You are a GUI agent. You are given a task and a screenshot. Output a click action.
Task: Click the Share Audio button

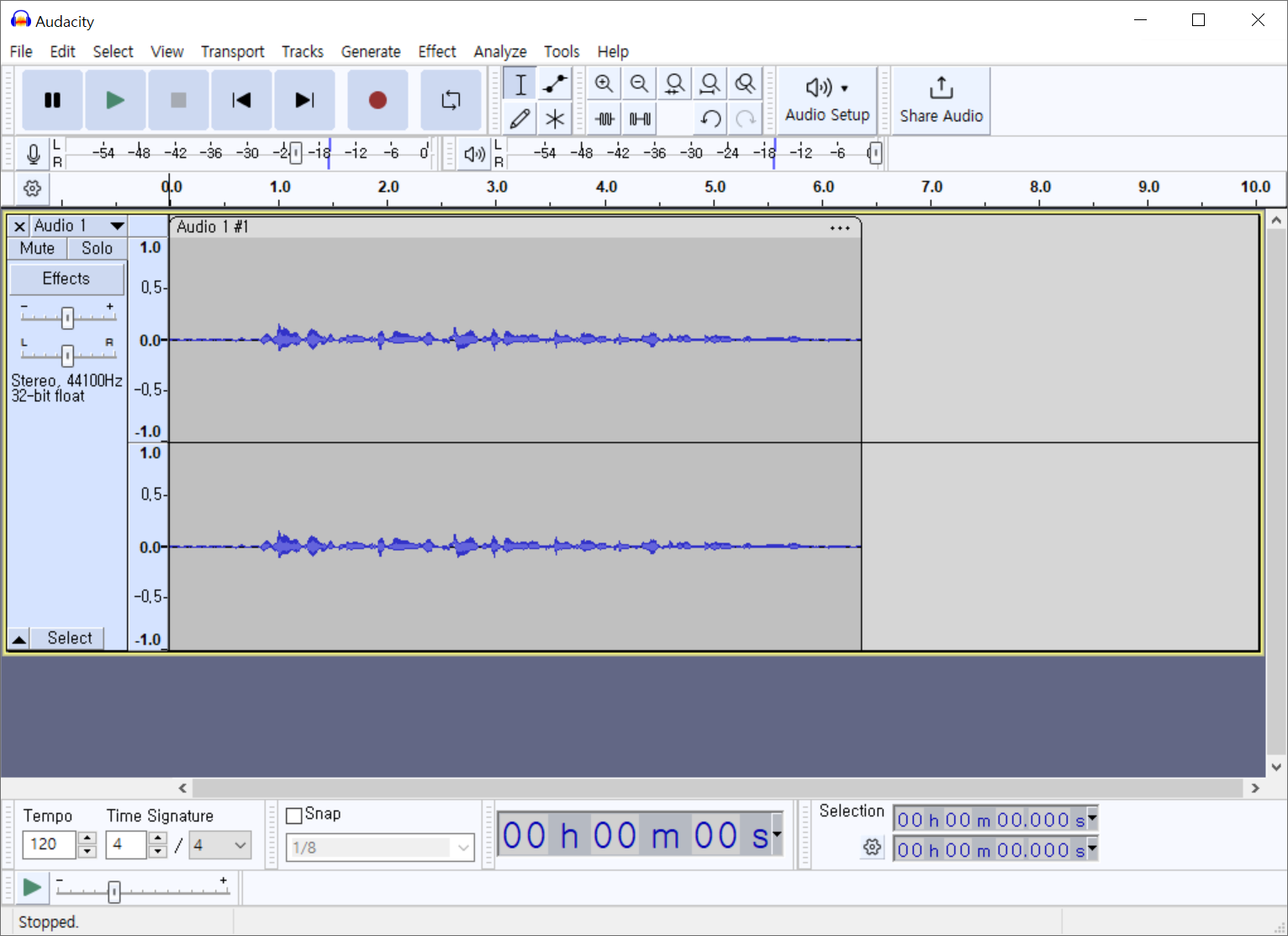[x=941, y=100]
